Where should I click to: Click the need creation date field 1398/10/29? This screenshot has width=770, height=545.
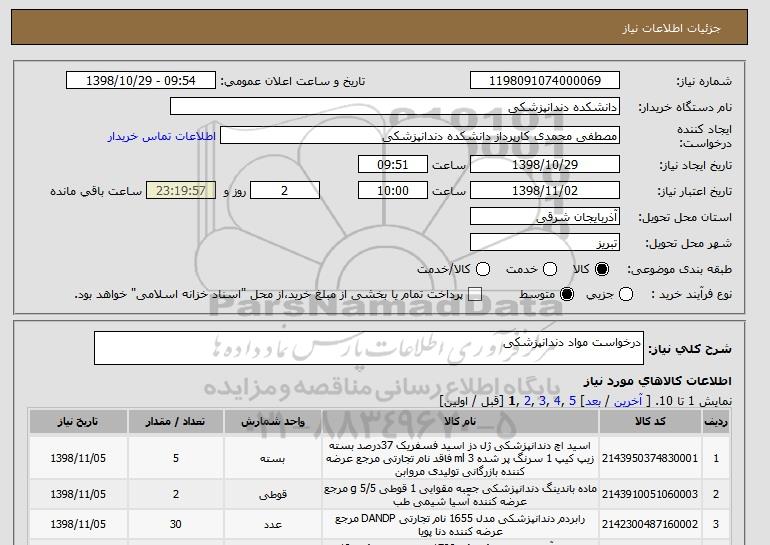(x=545, y=164)
